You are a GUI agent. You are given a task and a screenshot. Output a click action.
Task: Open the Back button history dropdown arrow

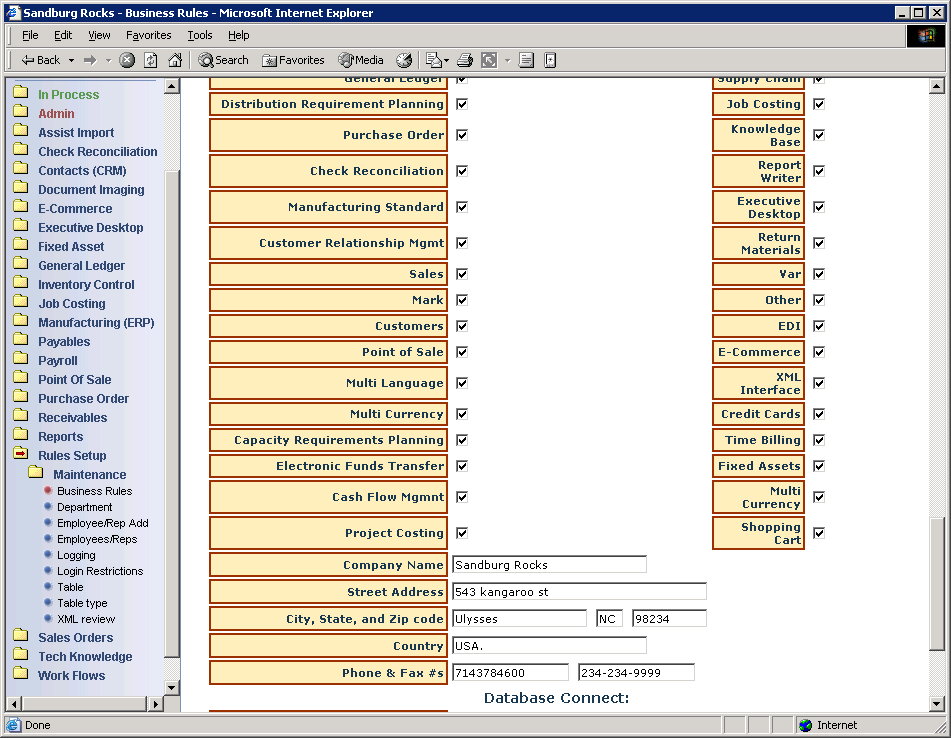71,60
